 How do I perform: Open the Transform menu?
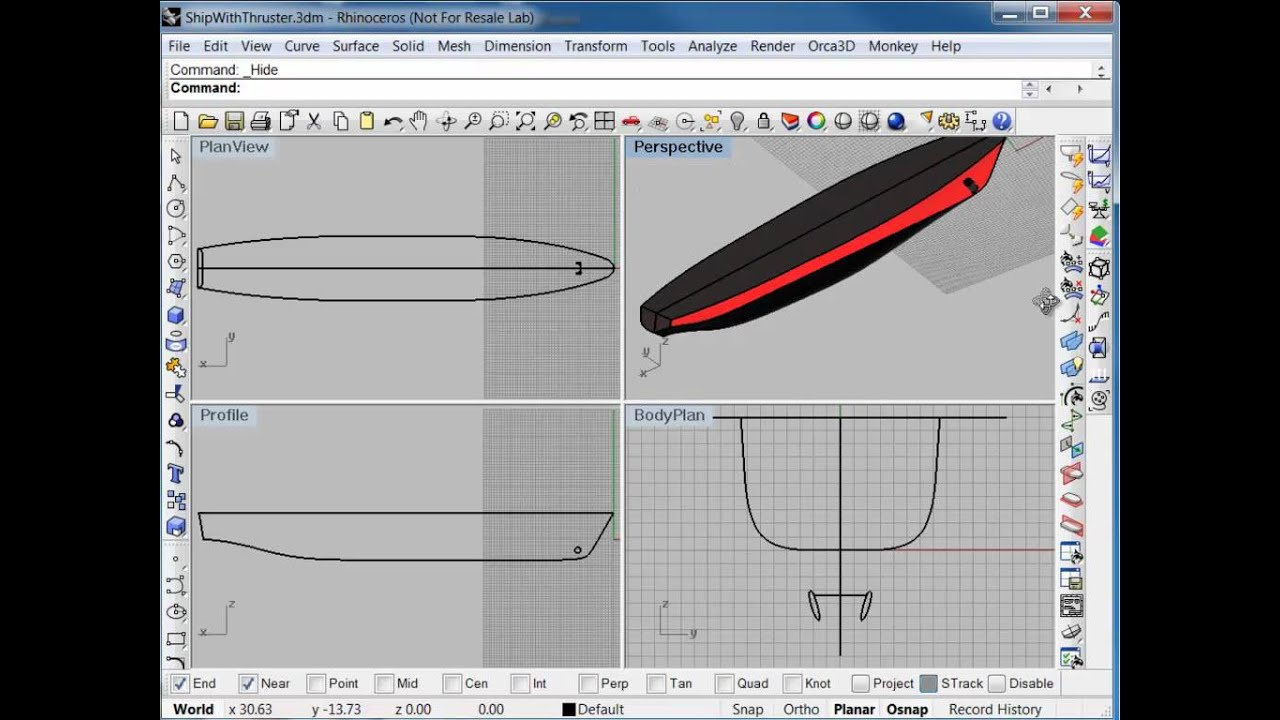click(596, 46)
